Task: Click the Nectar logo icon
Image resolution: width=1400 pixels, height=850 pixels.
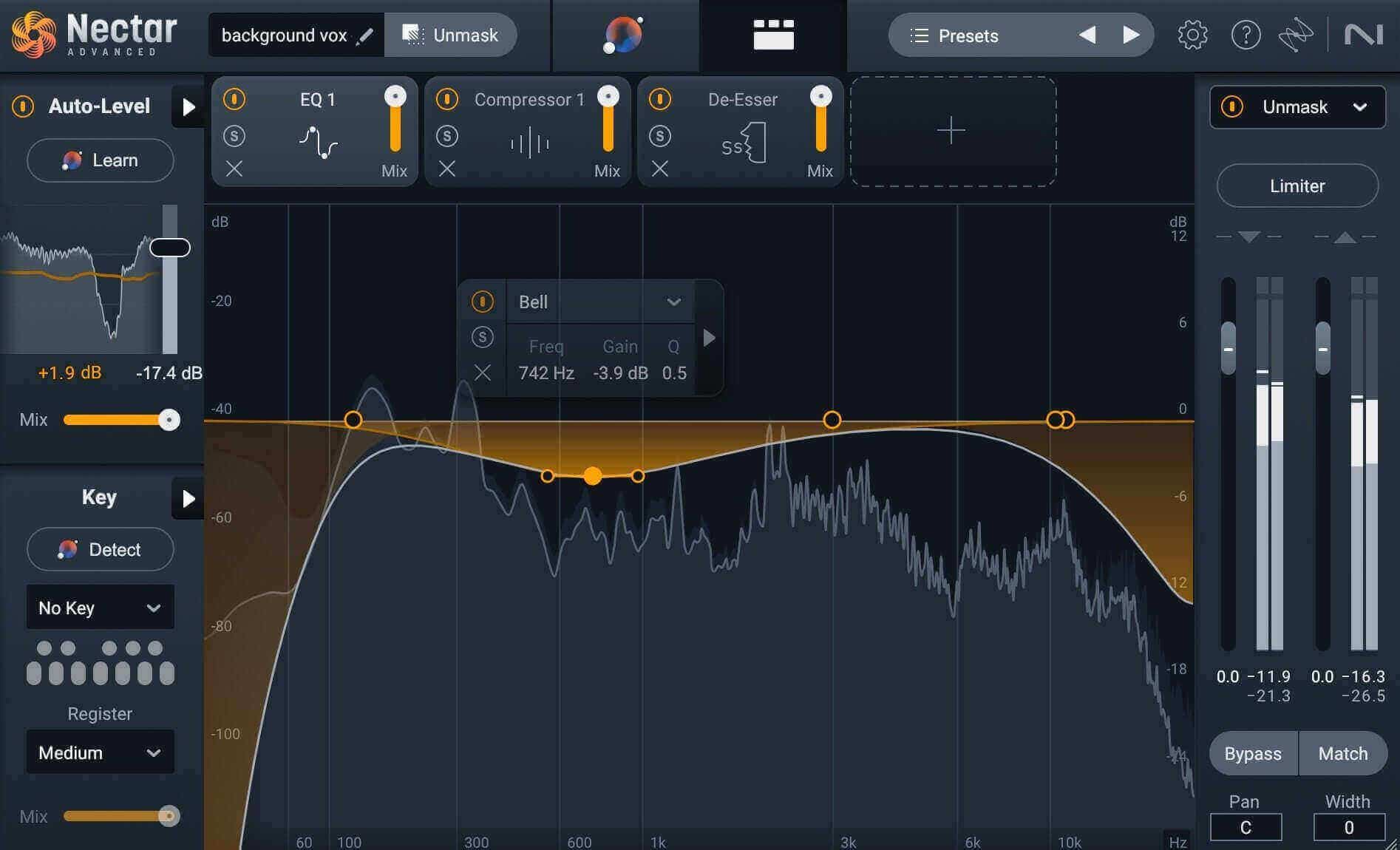Action: [33, 34]
